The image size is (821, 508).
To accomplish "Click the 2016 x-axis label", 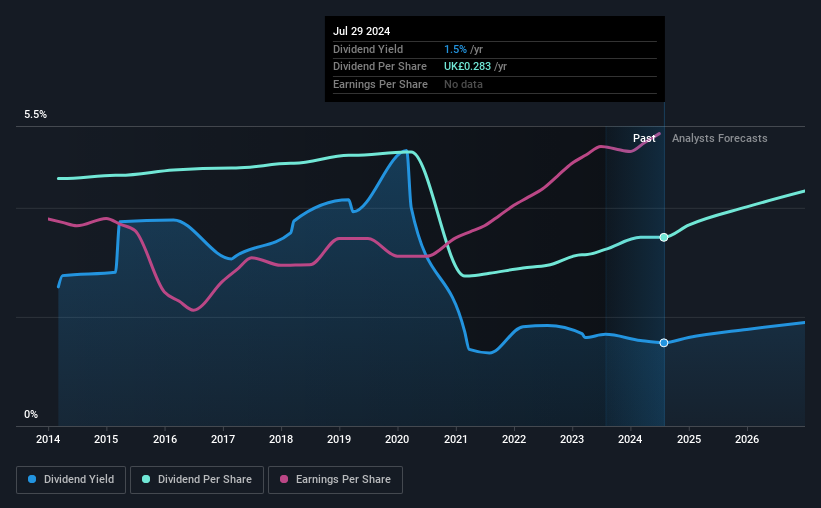I will (164, 439).
